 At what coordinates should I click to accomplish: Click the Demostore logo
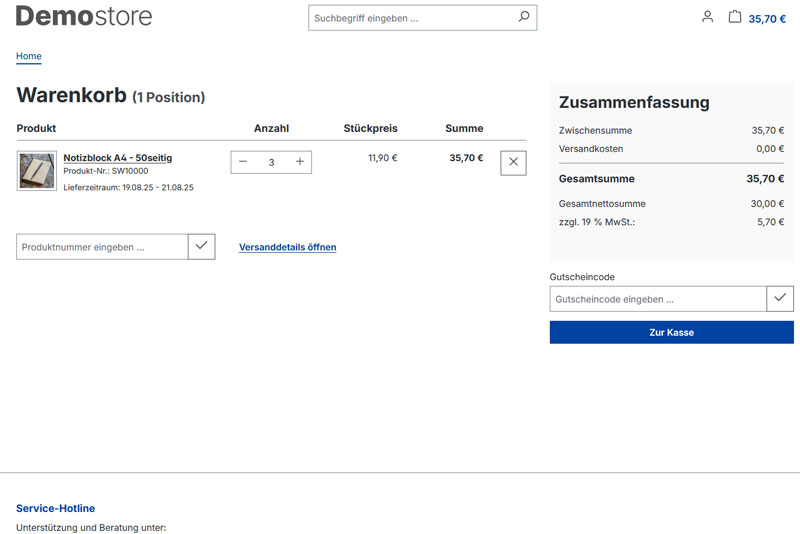click(84, 16)
